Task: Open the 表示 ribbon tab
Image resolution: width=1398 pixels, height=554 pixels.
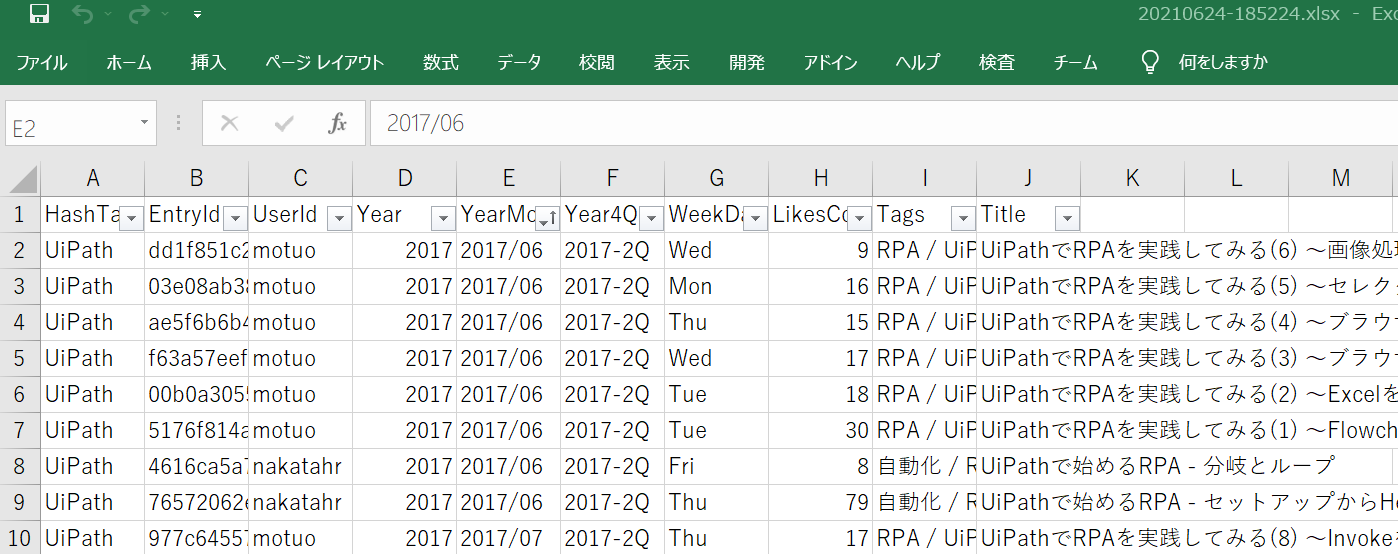Action: (x=672, y=62)
